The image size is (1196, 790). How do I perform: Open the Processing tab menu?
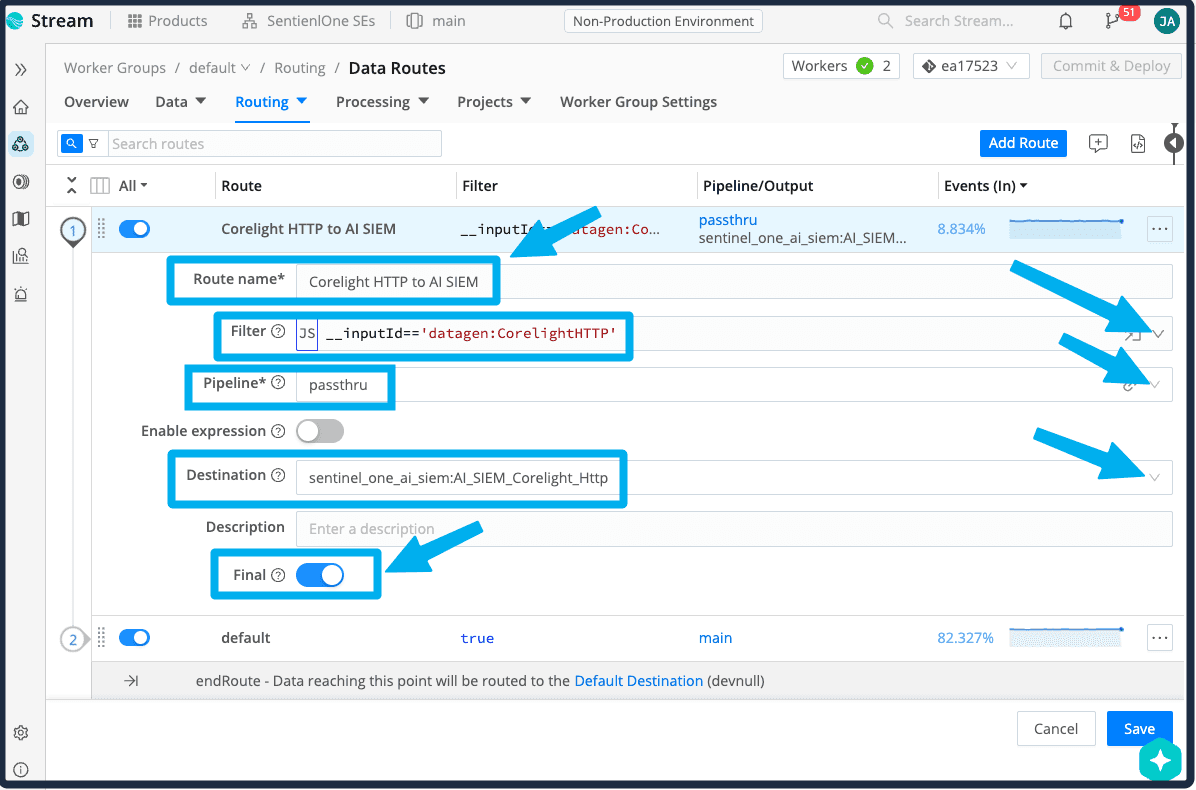click(x=382, y=102)
